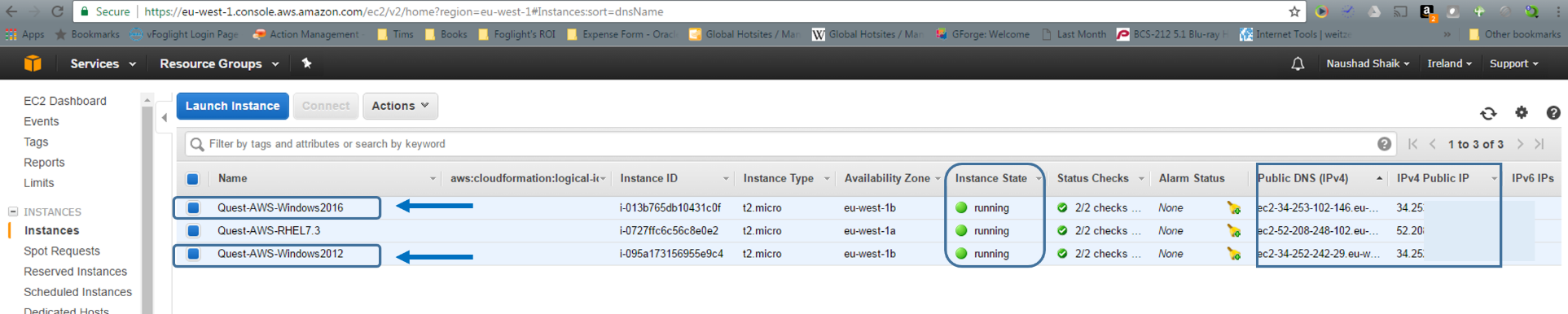Collapse the left navigation pane arrow
The image size is (1568, 314).
click(165, 118)
